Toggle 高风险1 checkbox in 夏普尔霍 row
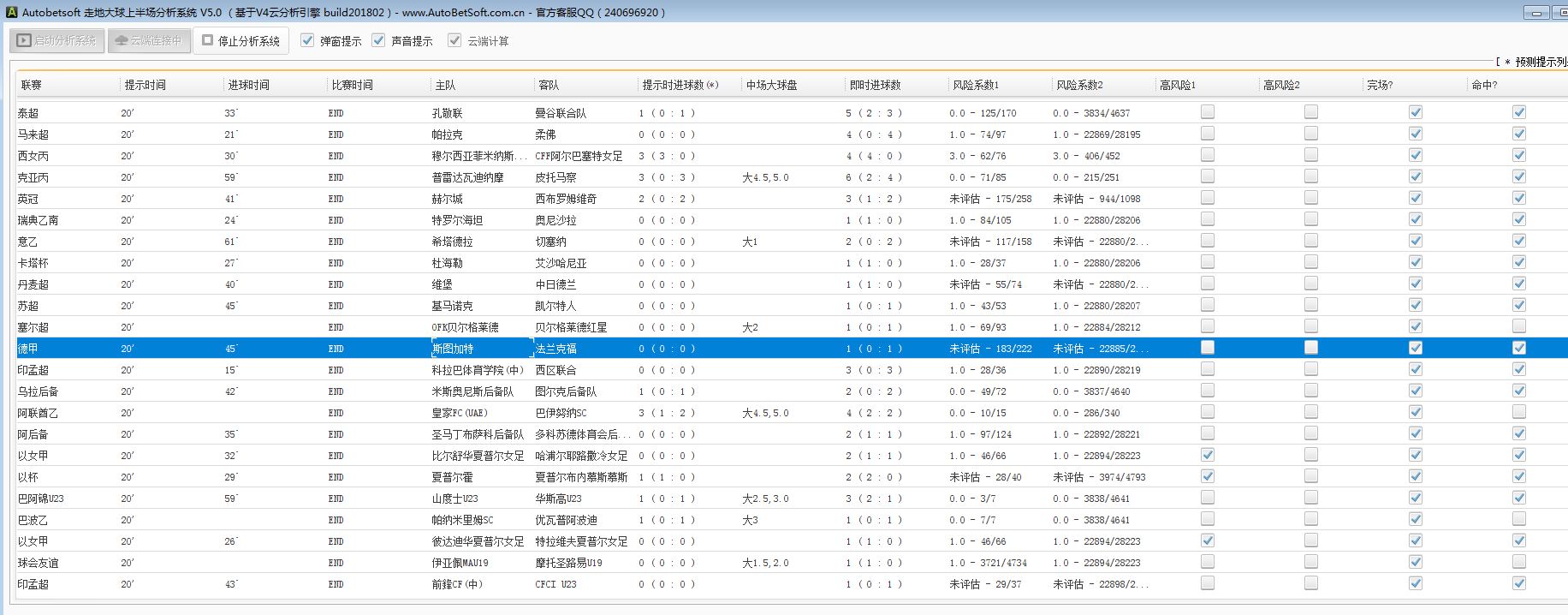Image resolution: width=1568 pixels, height=615 pixels. click(x=1207, y=476)
